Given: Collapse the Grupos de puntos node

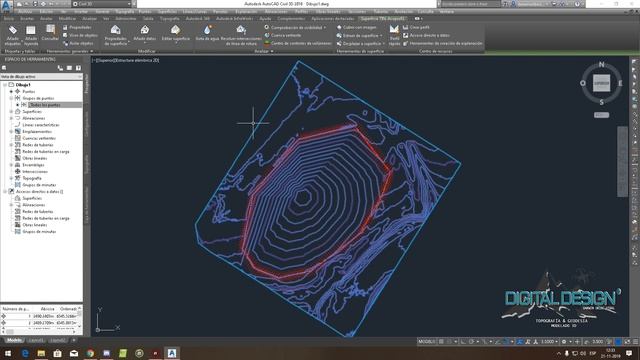Looking at the screenshot, I should pyautogui.click(x=11, y=98).
